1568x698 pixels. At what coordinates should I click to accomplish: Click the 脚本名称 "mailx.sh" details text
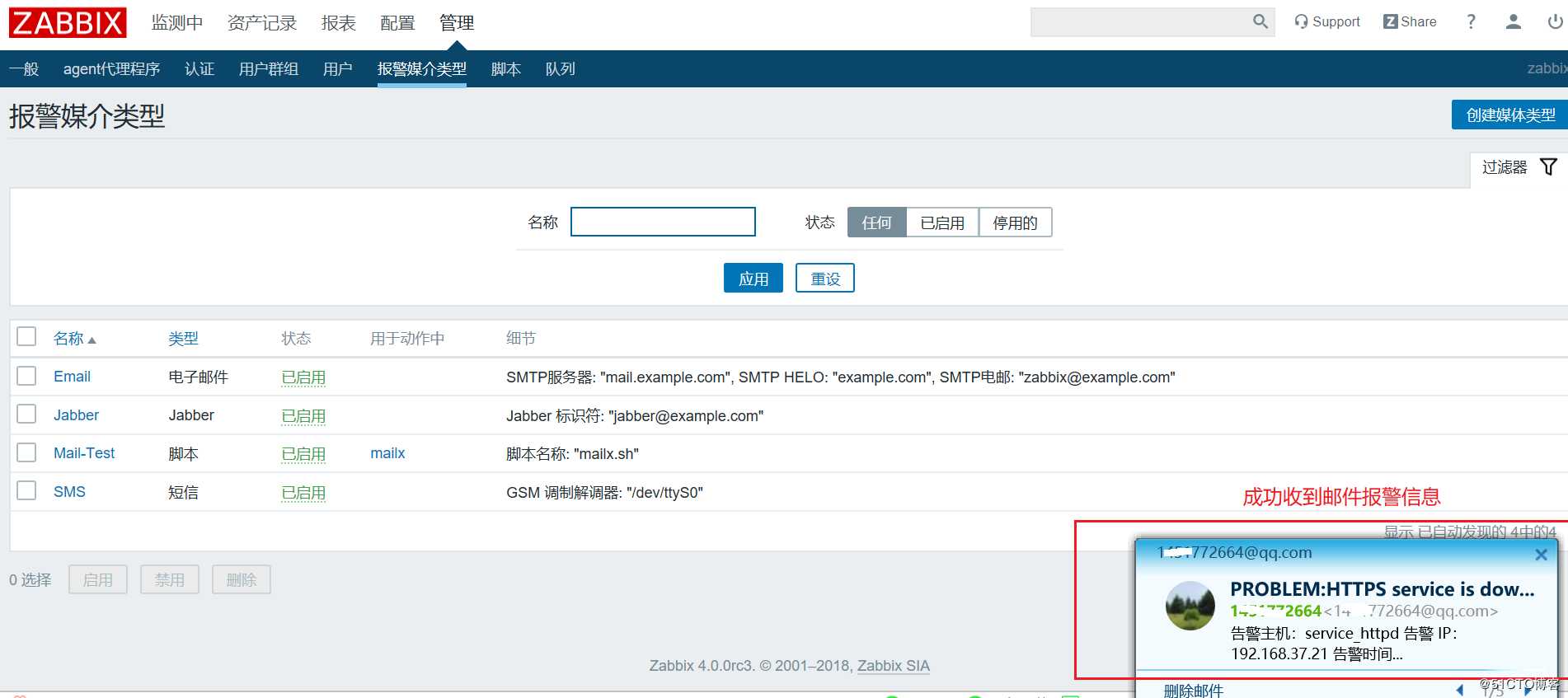(x=572, y=454)
